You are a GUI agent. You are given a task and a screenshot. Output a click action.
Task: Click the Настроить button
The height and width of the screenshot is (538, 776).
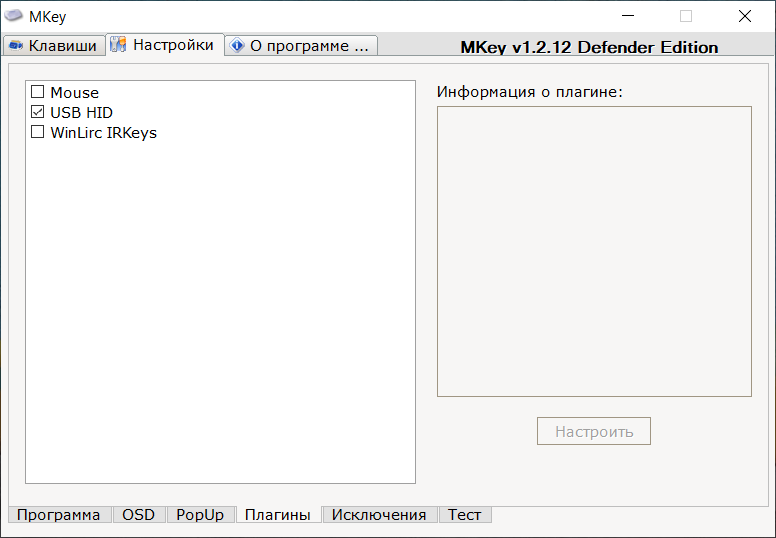[594, 431]
